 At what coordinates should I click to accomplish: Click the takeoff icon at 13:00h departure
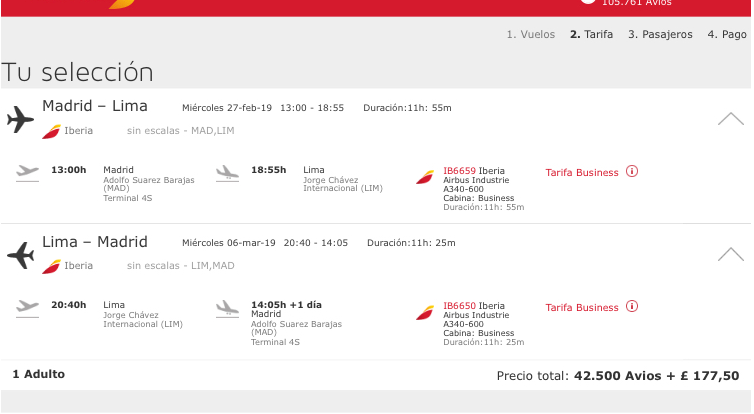click(x=28, y=172)
